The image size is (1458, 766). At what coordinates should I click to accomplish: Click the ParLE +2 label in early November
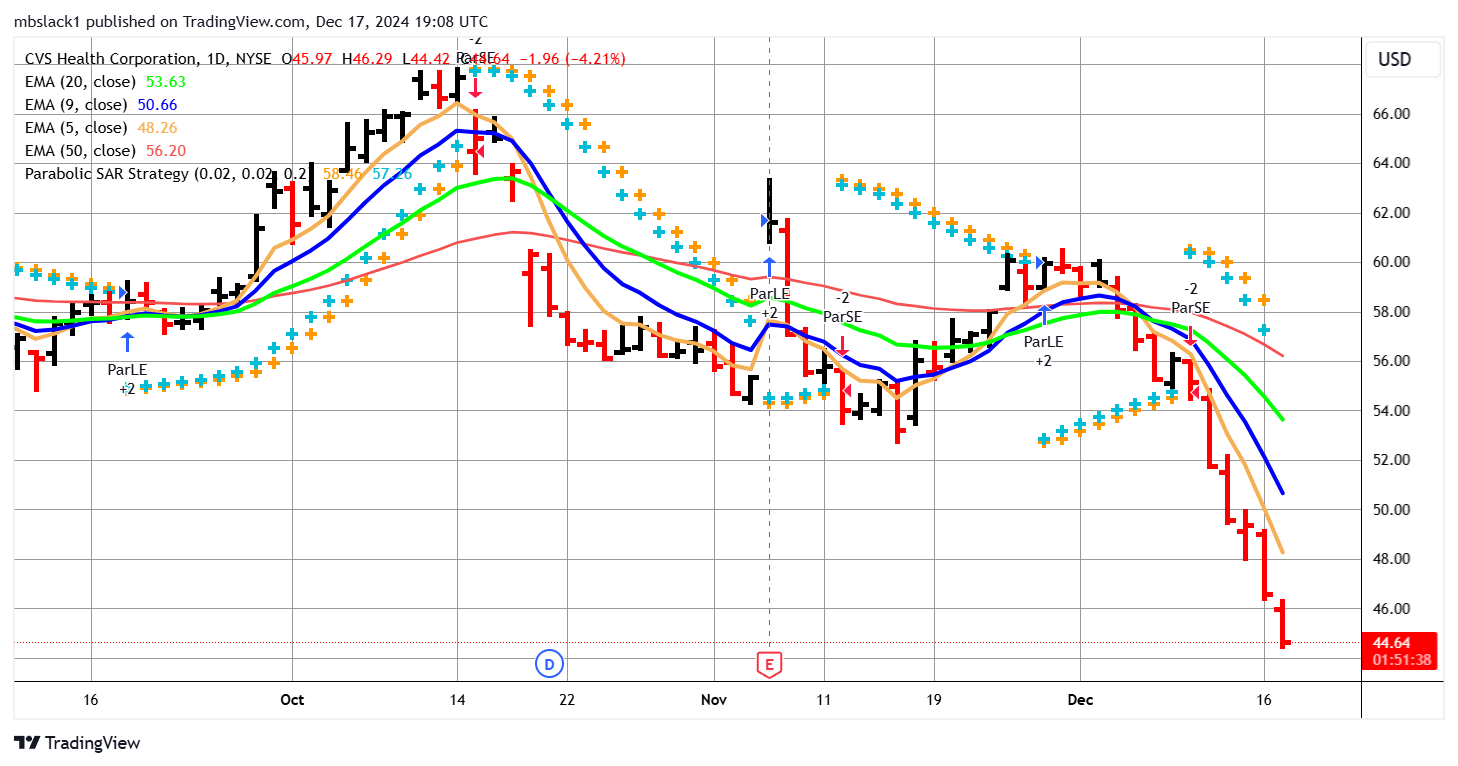pos(770,303)
